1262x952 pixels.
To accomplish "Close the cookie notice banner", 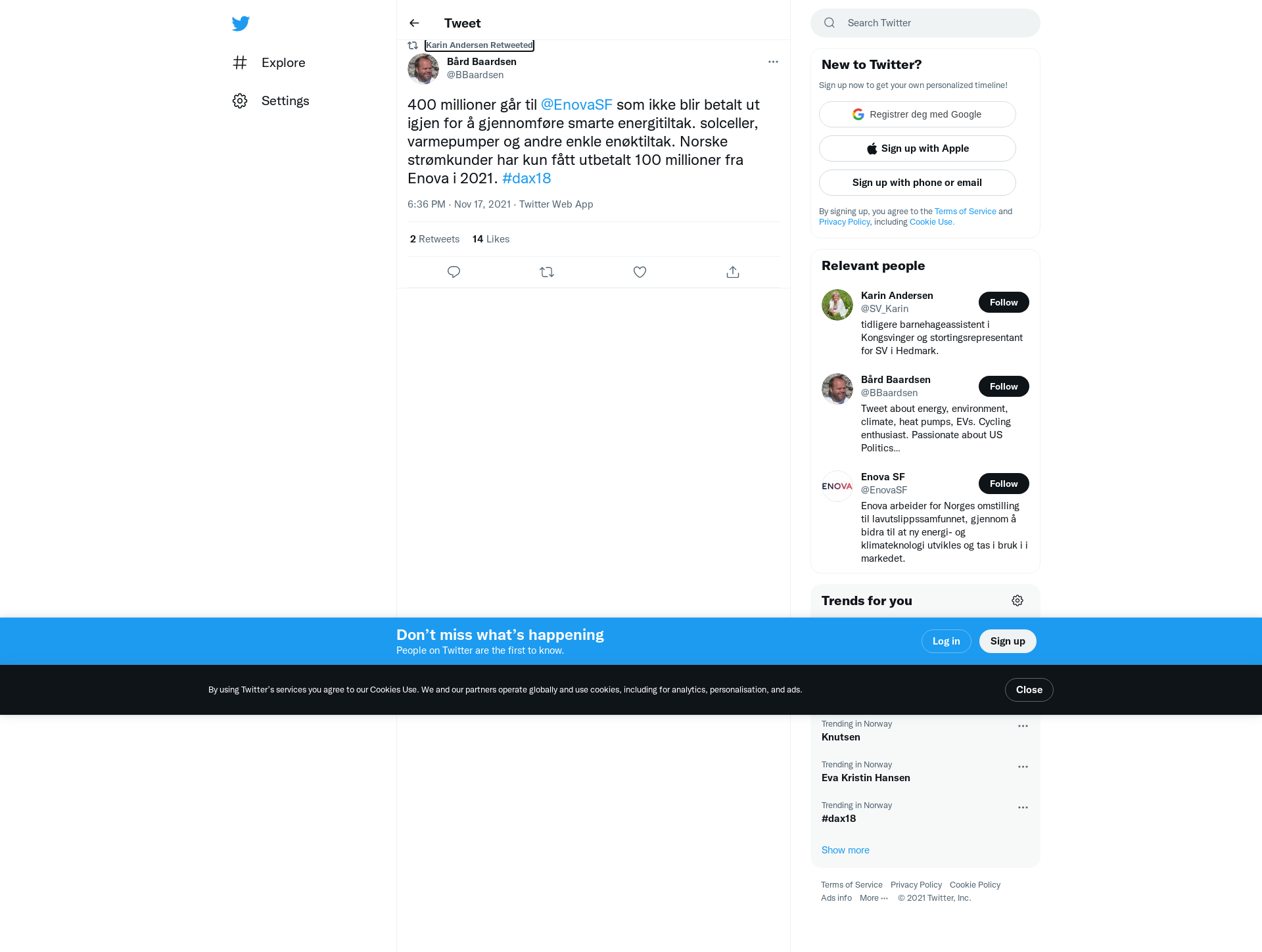I will (1029, 690).
